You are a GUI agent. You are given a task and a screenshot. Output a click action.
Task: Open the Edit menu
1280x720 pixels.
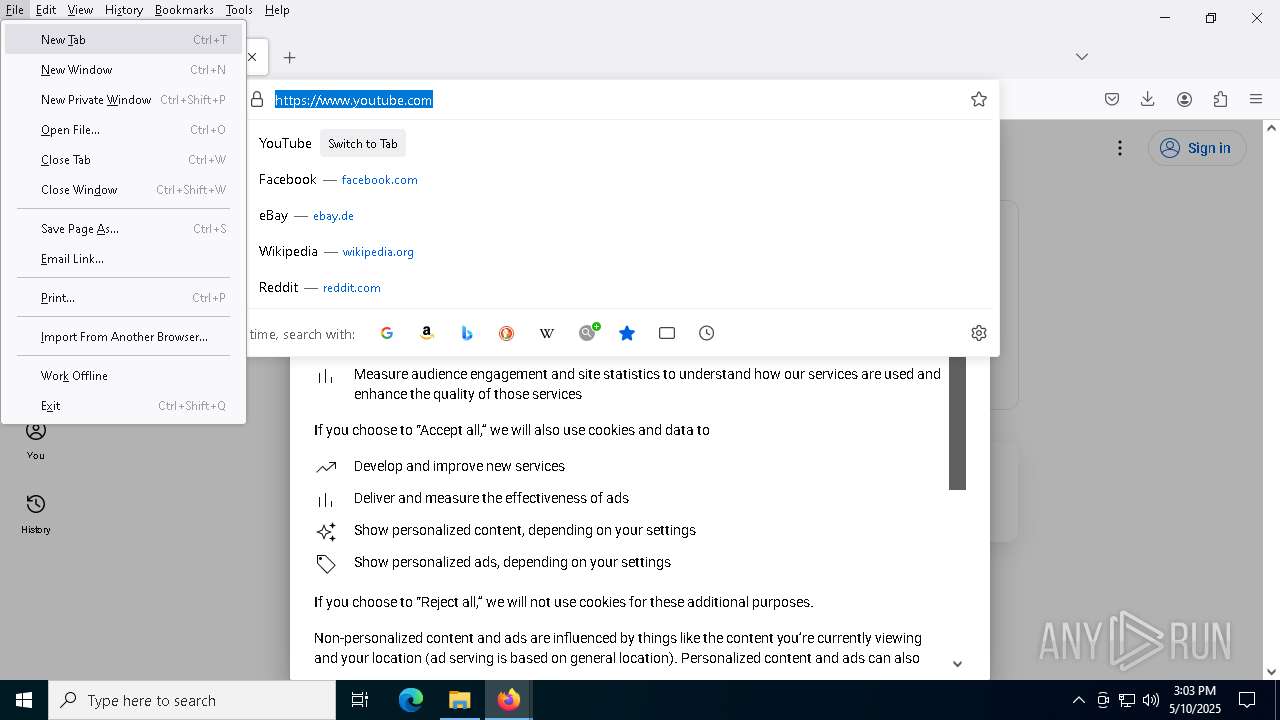pos(46,10)
